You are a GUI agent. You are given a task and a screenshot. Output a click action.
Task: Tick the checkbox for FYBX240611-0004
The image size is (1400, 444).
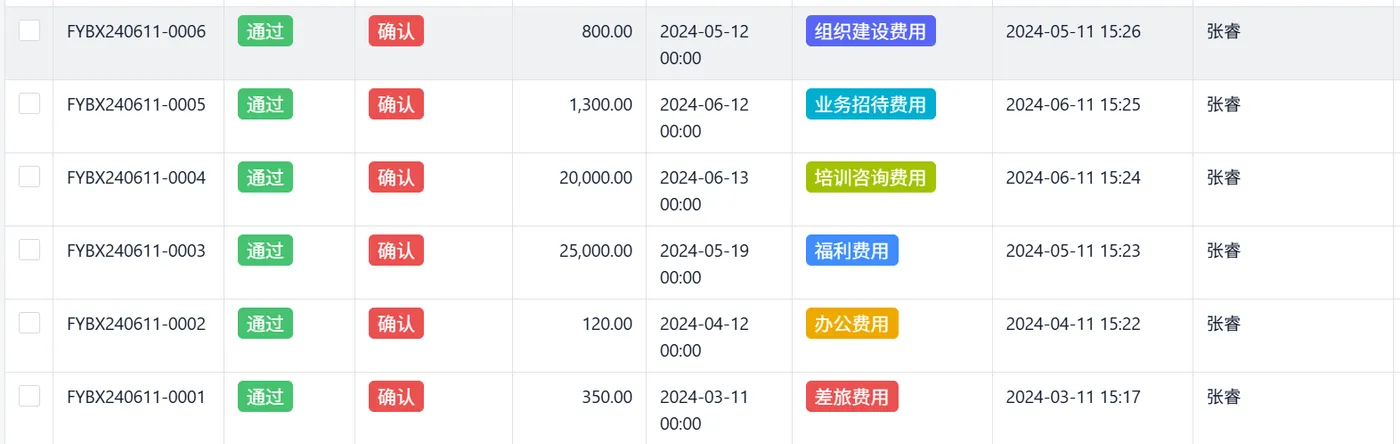(x=30, y=177)
